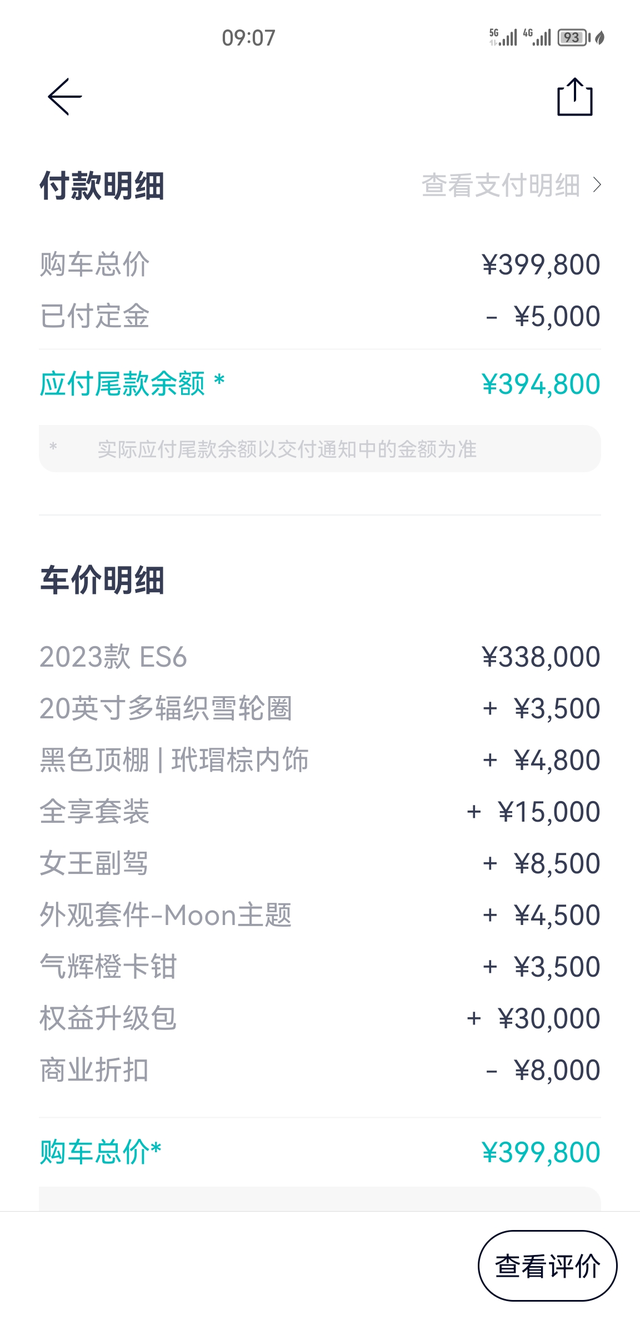
Task: Open 查看支付明细 payment details link
Action: [500, 185]
